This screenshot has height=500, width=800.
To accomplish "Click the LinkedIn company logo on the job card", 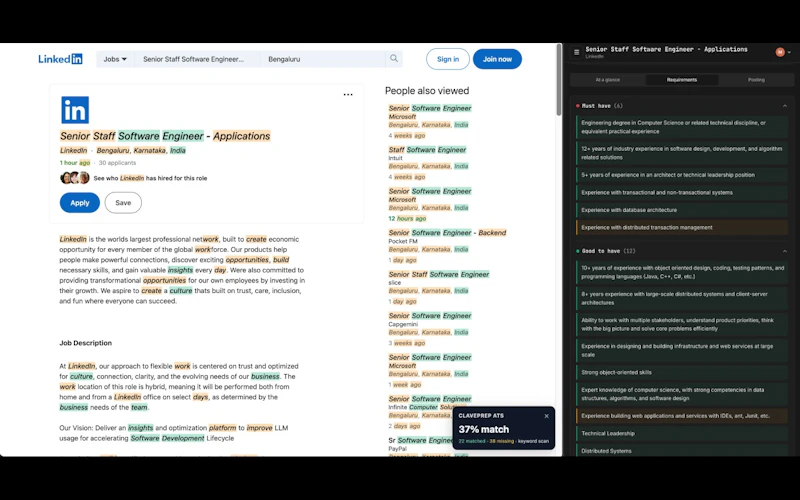I will pos(75,110).
